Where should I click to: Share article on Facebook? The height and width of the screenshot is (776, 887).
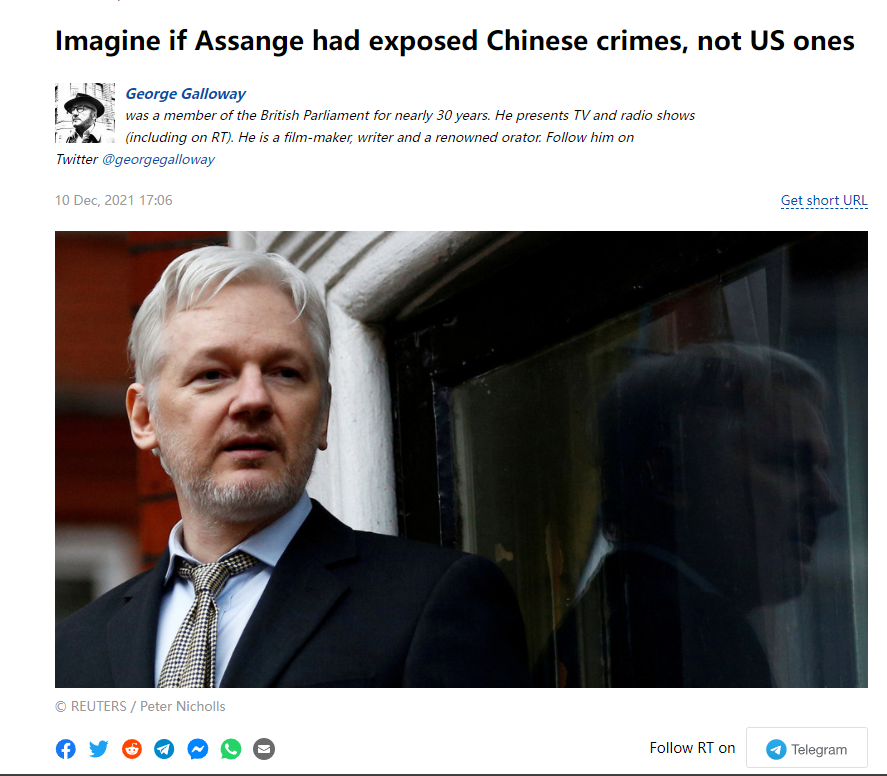(x=66, y=749)
